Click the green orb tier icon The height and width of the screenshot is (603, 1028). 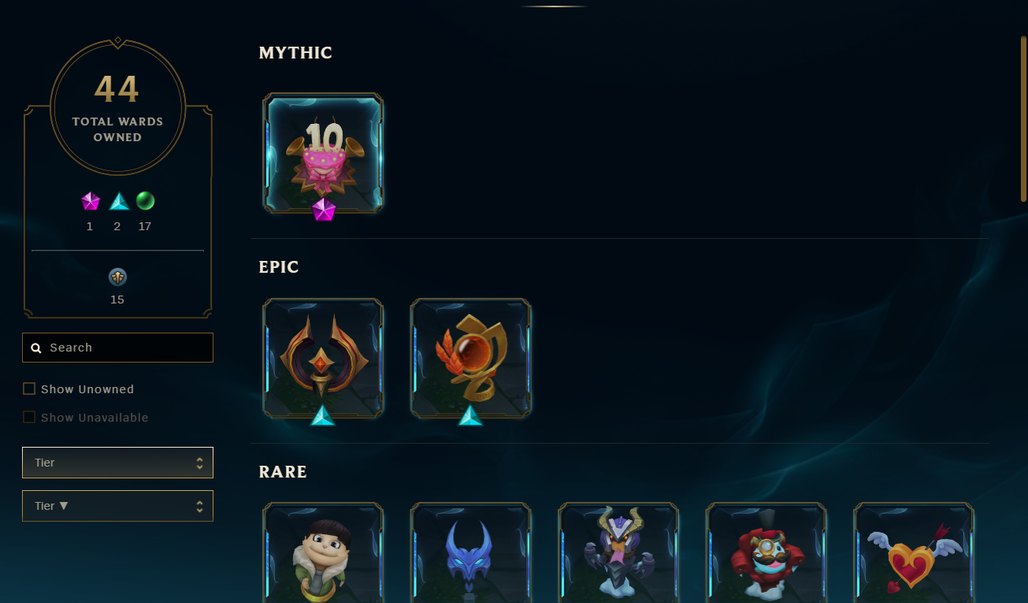(145, 201)
